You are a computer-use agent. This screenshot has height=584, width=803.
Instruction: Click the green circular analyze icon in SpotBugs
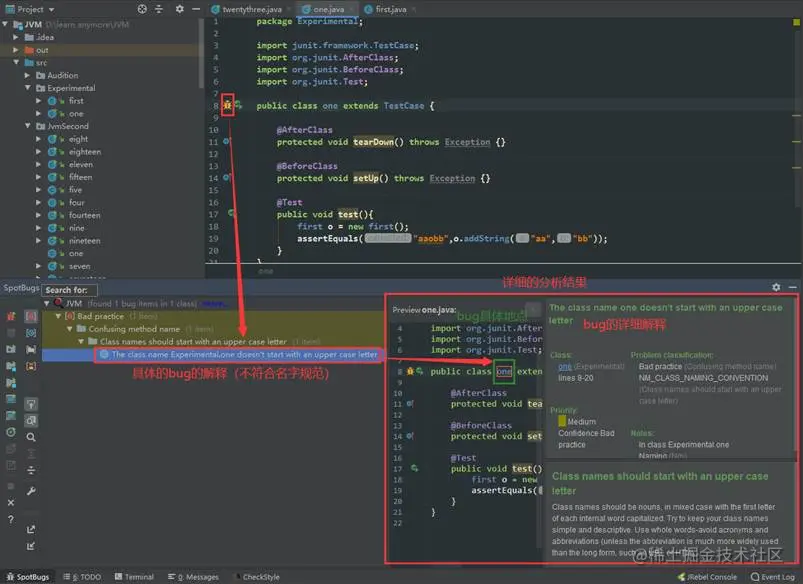(x=11, y=432)
